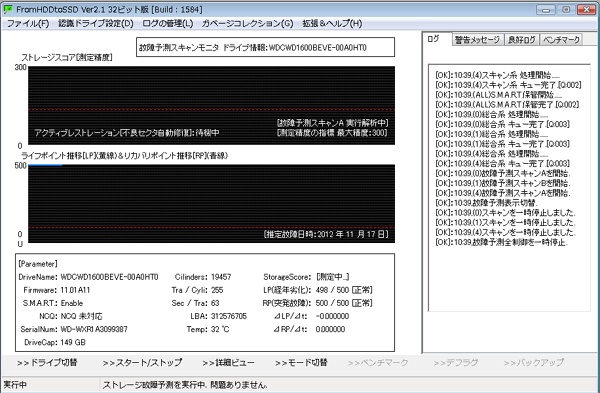Viewport: 600px width, 393px height.
Task: Click the drive info header field
Action: (x=266, y=47)
